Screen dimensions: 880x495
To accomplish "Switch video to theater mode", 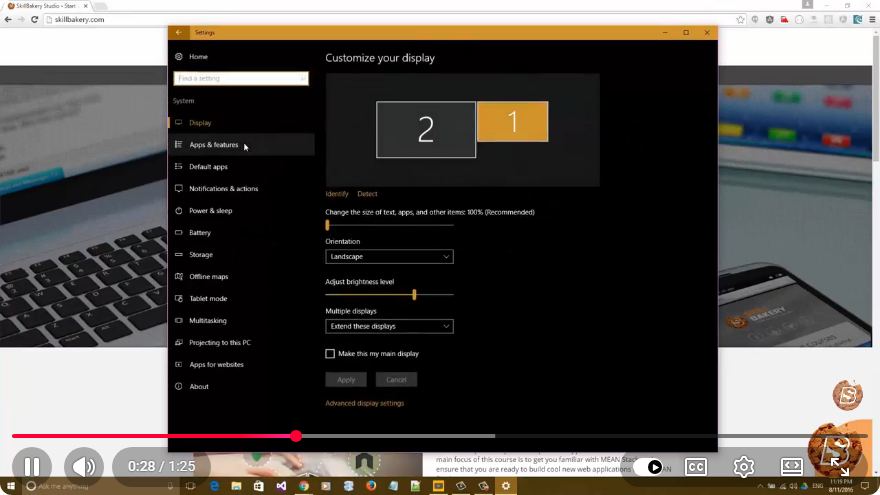I will pyautogui.click(x=791, y=467).
